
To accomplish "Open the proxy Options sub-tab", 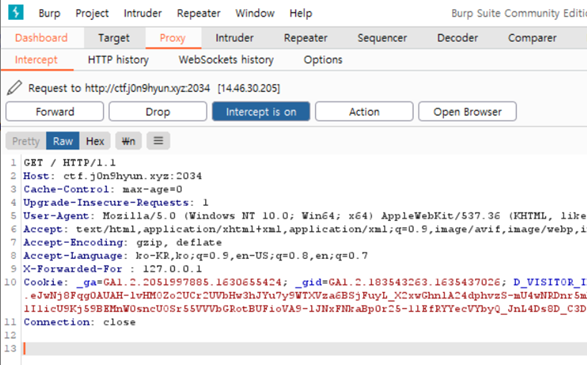I will tap(323, 60).
